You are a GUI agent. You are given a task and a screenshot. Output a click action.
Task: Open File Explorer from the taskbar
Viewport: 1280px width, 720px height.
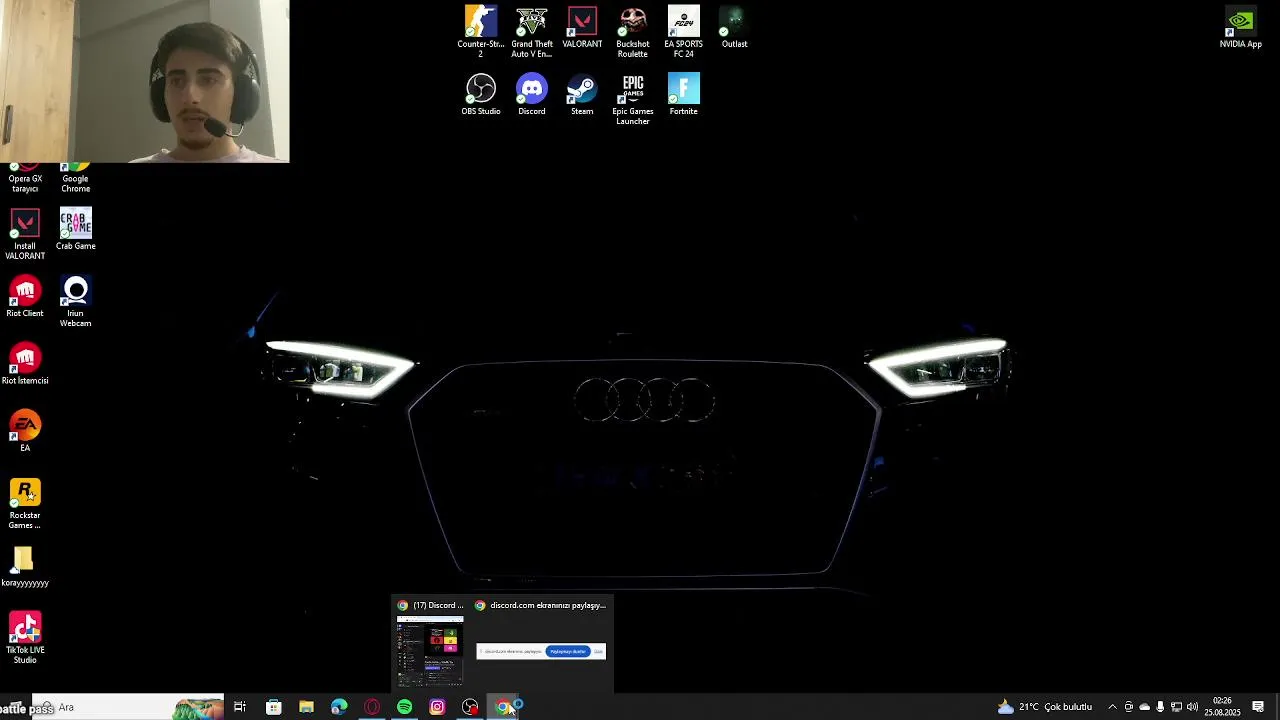[306, 707]
